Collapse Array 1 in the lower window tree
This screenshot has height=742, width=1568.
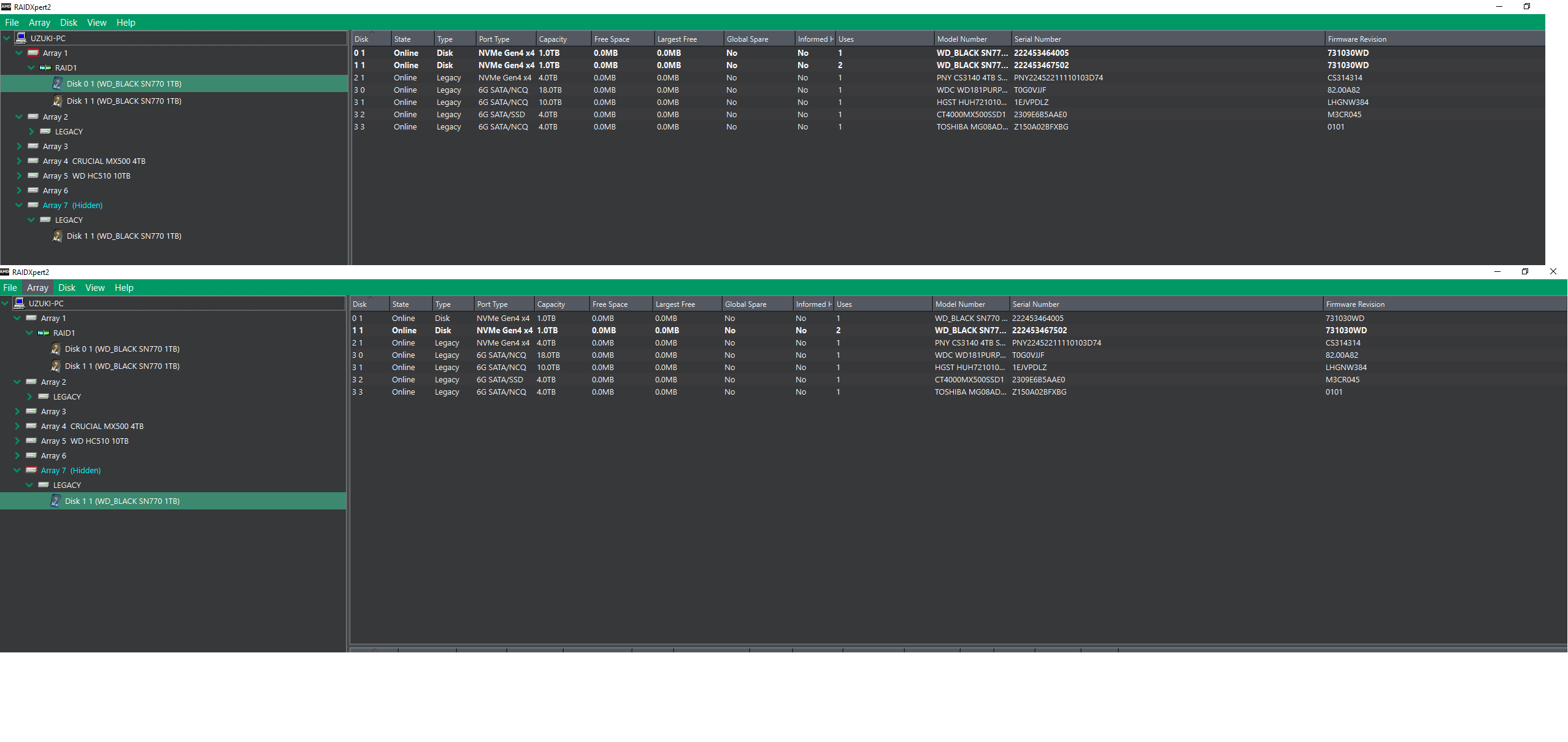[x=17, y=318]
